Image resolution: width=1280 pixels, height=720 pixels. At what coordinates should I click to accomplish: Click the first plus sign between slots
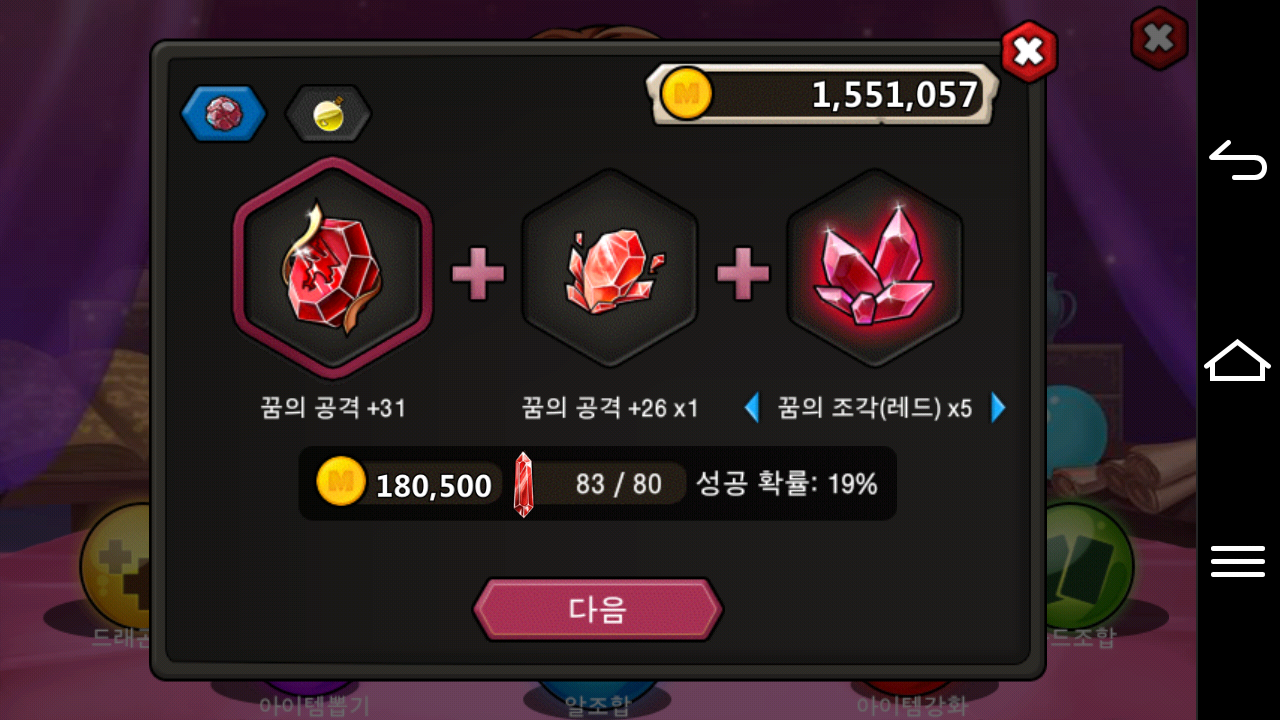[479, 273]
